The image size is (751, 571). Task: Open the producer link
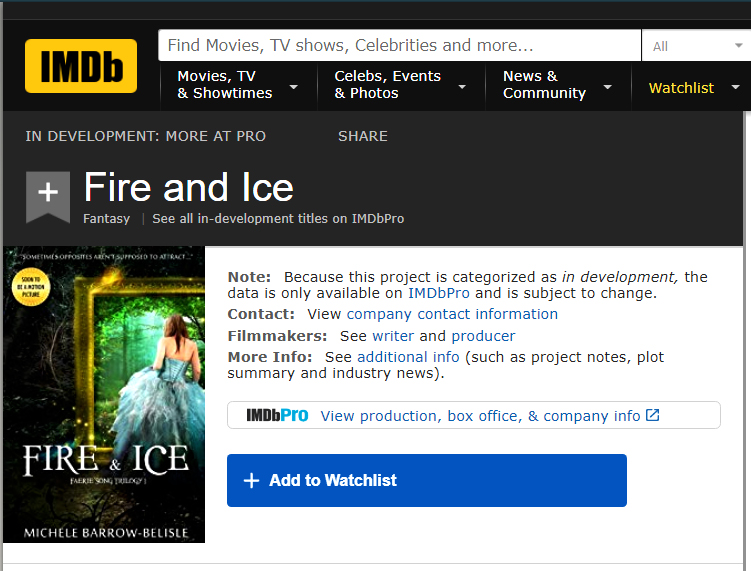tap(483, 336)
